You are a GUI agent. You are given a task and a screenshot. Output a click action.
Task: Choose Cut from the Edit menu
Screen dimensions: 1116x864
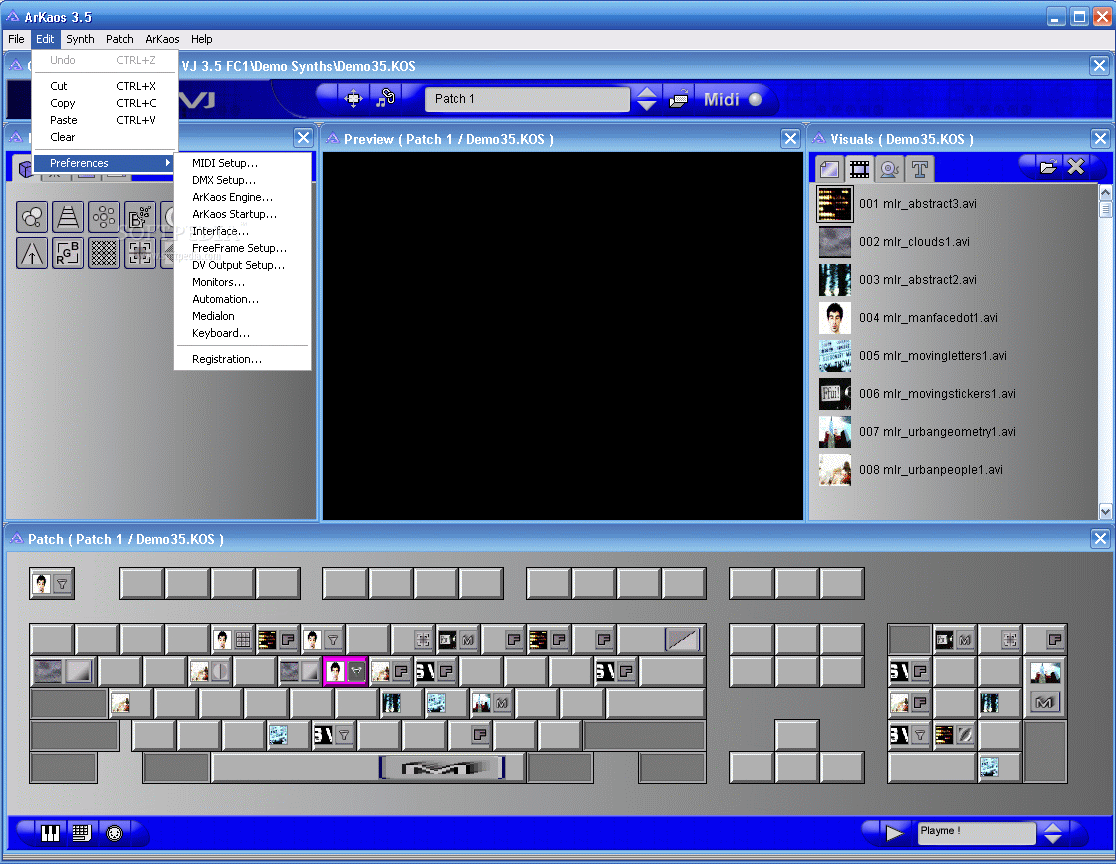click(x=105, y=86)
